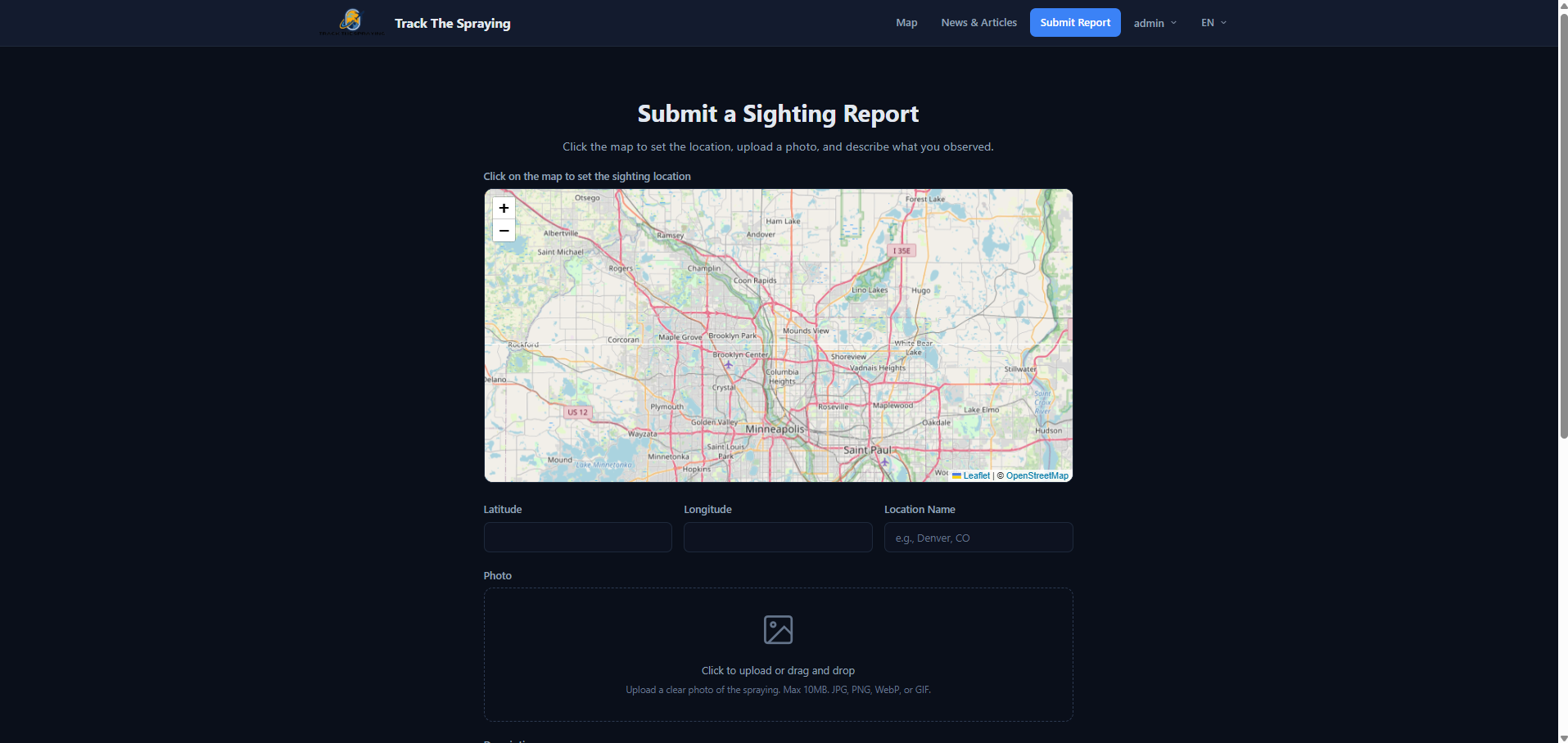Click the scrollbar up arrow

click(1563, 5)
